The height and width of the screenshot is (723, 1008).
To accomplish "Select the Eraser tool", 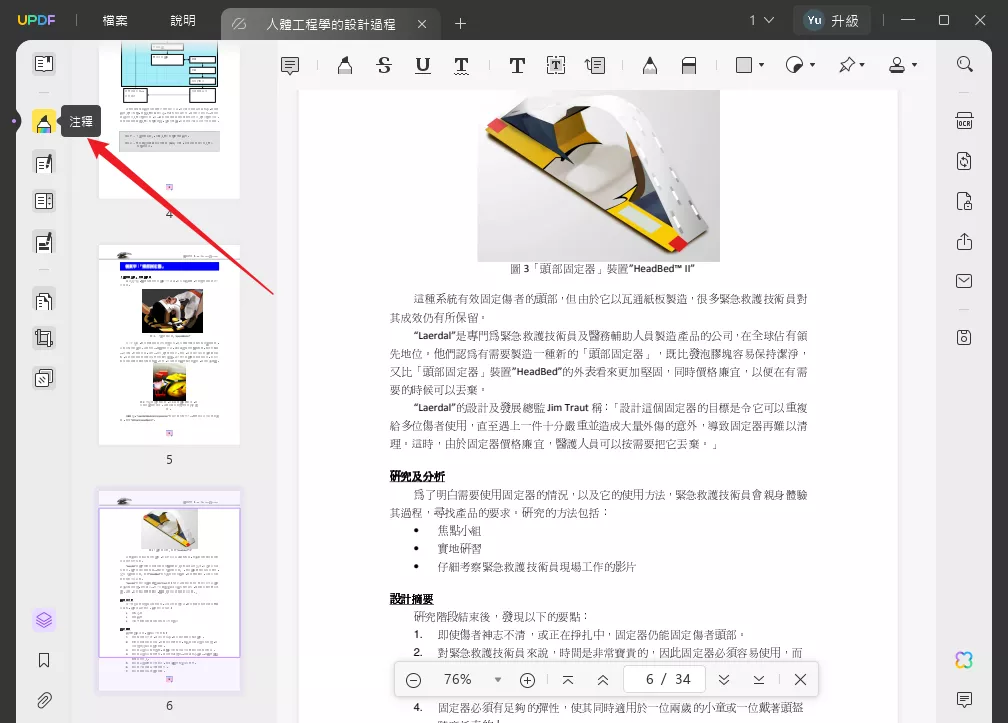I will (x=688, y=66).
